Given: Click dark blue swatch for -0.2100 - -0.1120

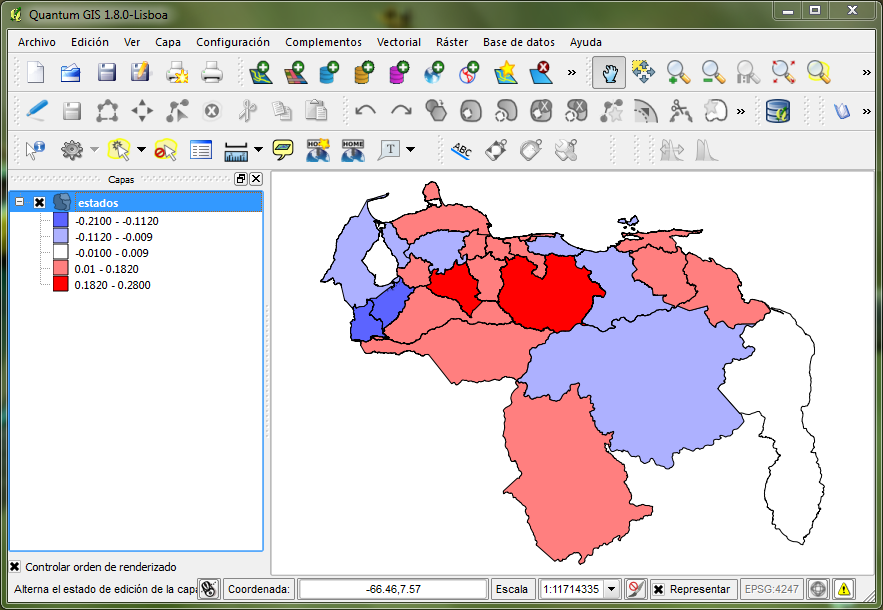Looking at the screenshot, I should click(61, 220).
